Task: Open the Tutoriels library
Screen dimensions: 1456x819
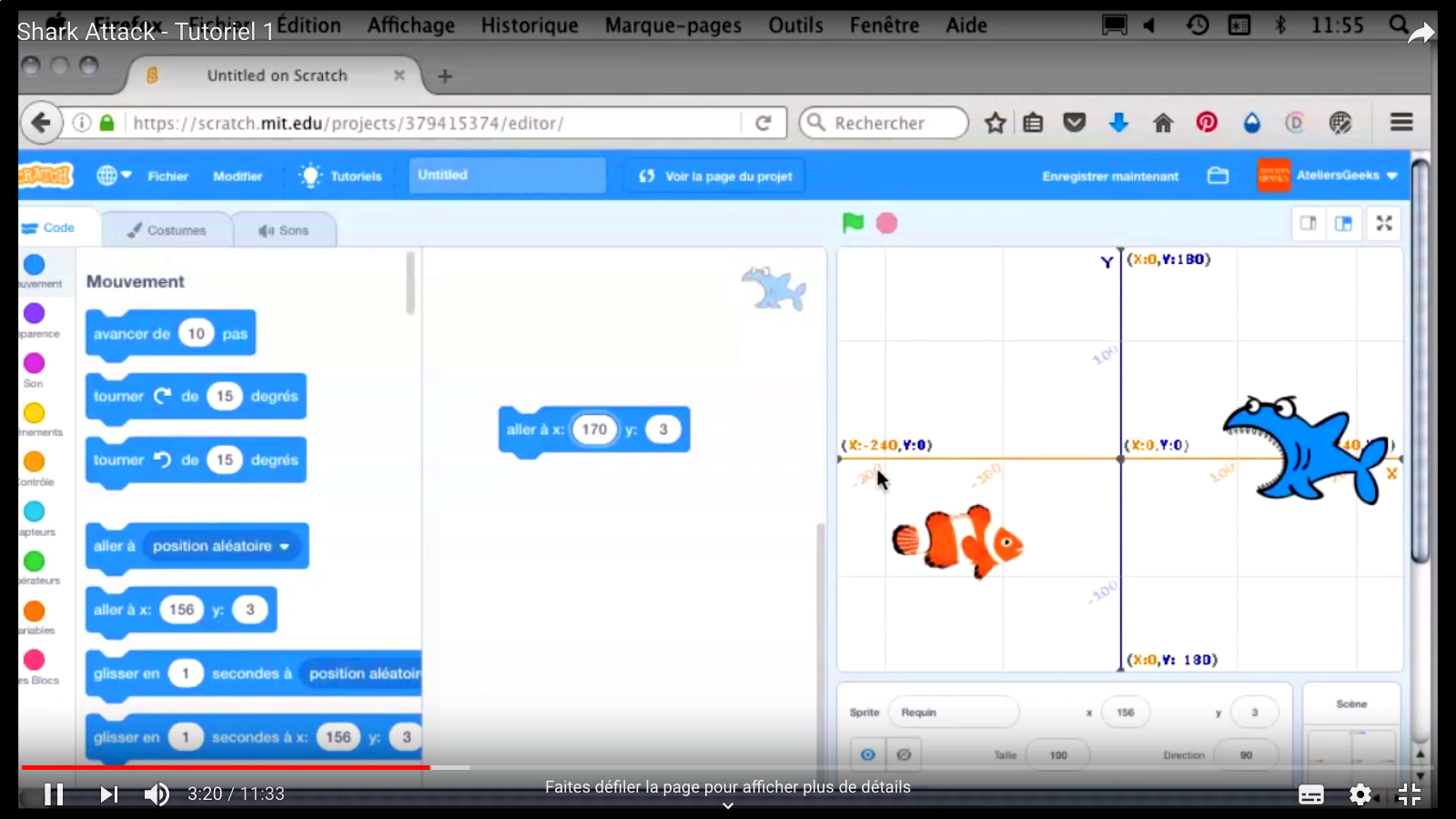Action: tap(341, 176)
